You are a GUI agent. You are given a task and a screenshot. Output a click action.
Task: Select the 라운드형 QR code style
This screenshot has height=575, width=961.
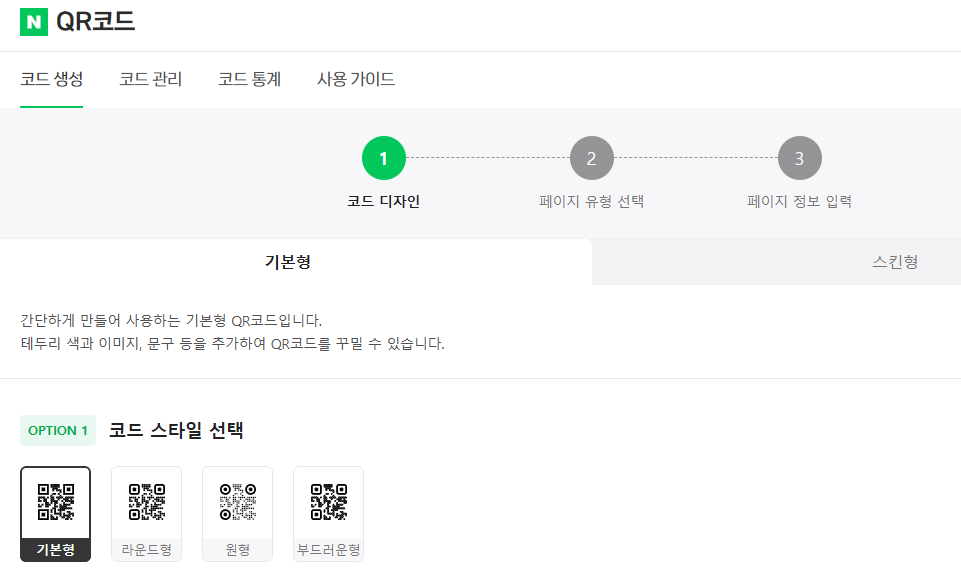click(146, 514)
